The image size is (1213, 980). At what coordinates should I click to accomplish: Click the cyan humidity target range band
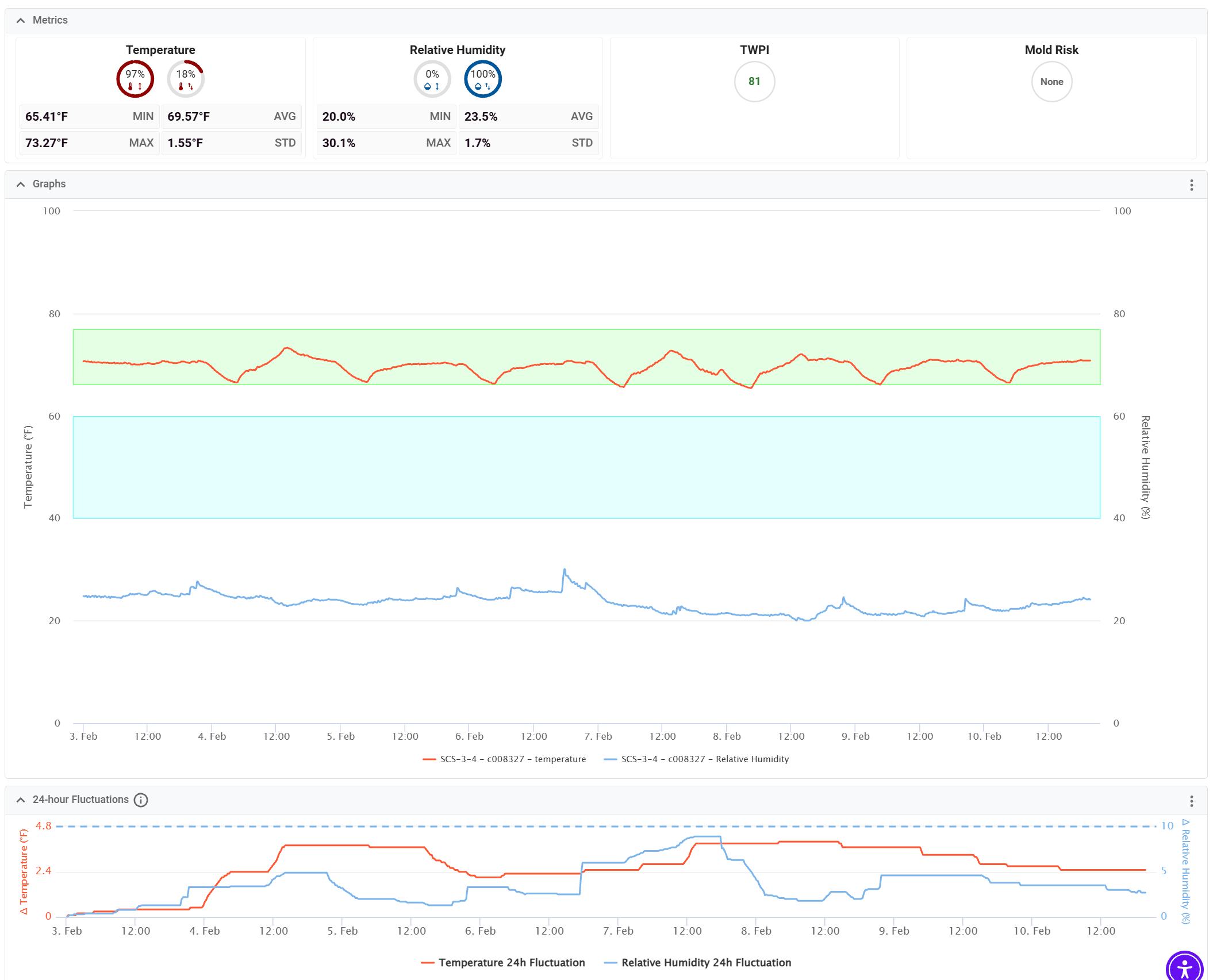(x=586, y=467)
